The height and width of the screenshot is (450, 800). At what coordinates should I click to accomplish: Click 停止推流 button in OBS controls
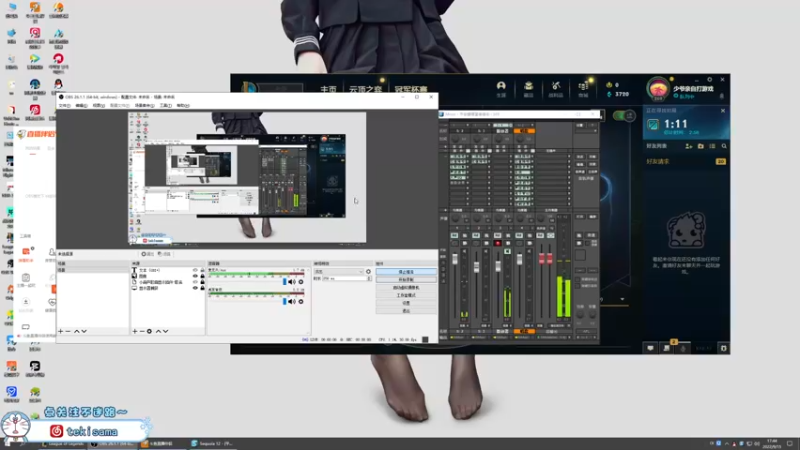[x=406, y=272]
